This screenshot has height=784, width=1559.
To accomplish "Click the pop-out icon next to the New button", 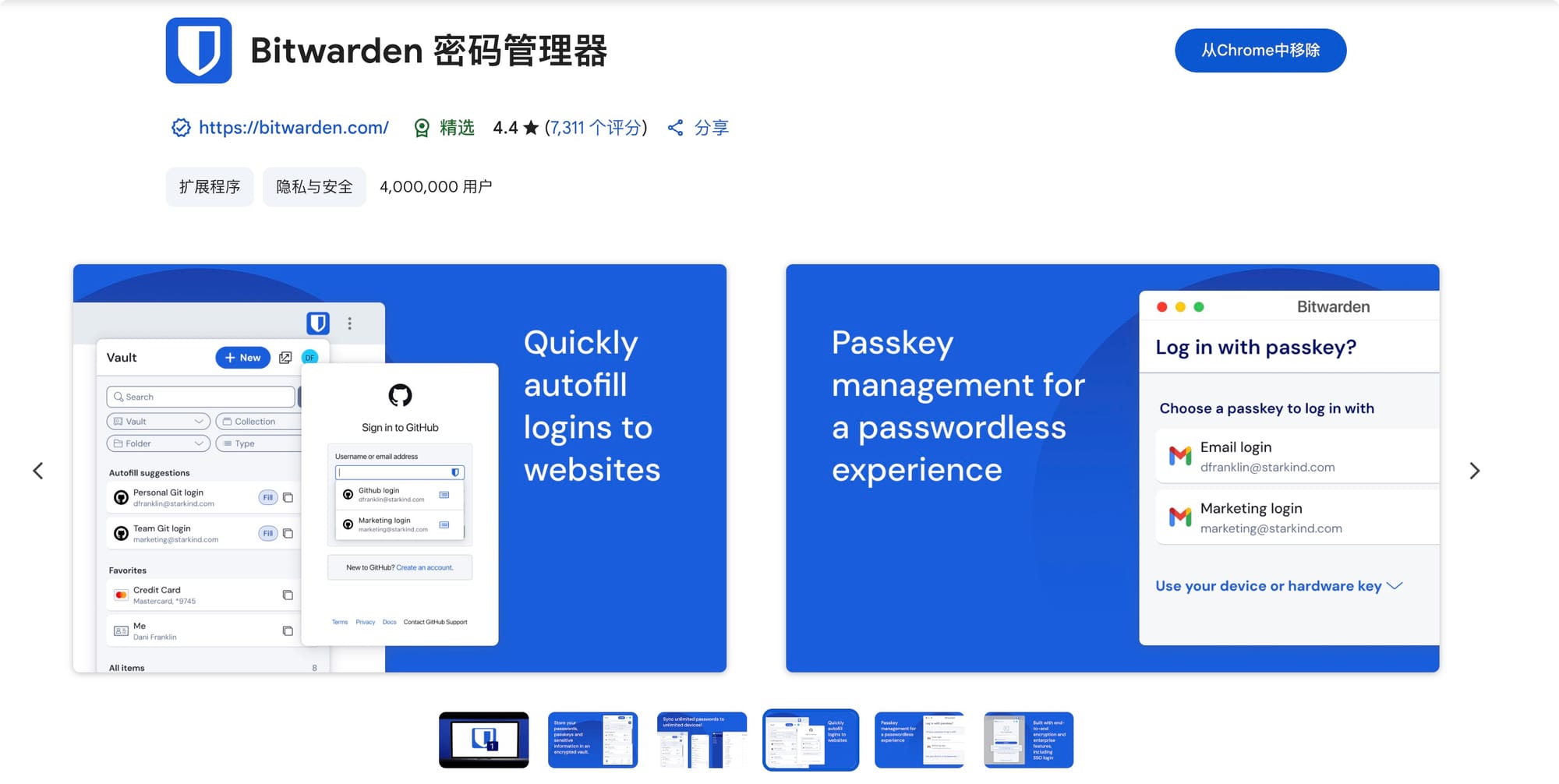I will [x=285, y=357].
